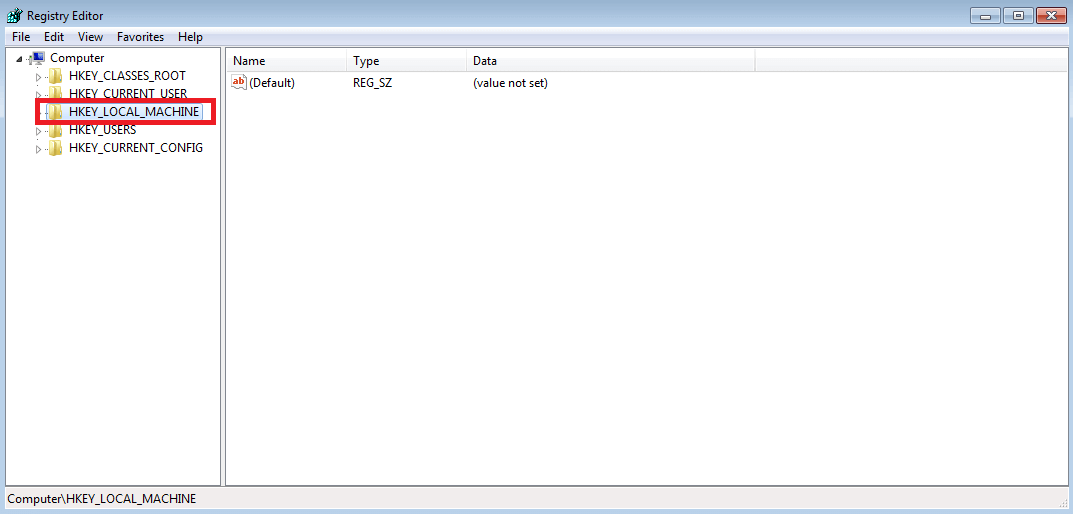Click the resize grip in status bar corner
The image size is (1073, 514).
coord(1061,503)
